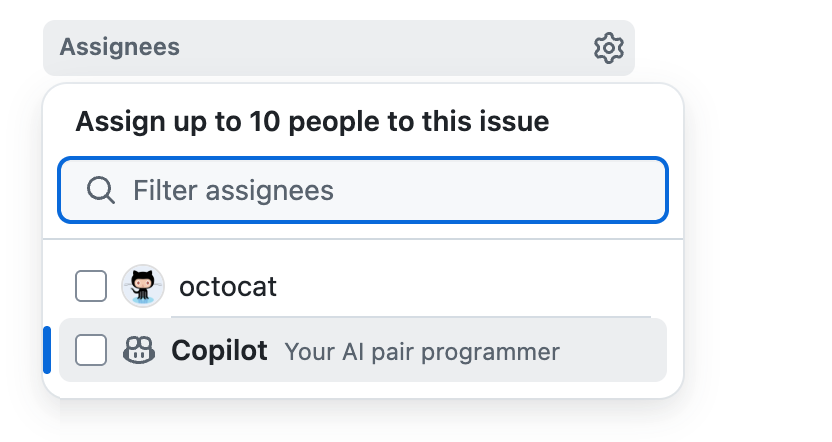Choose the bold Copilot name
This screenshot has height=442, width=832.
tap(220, 351)
